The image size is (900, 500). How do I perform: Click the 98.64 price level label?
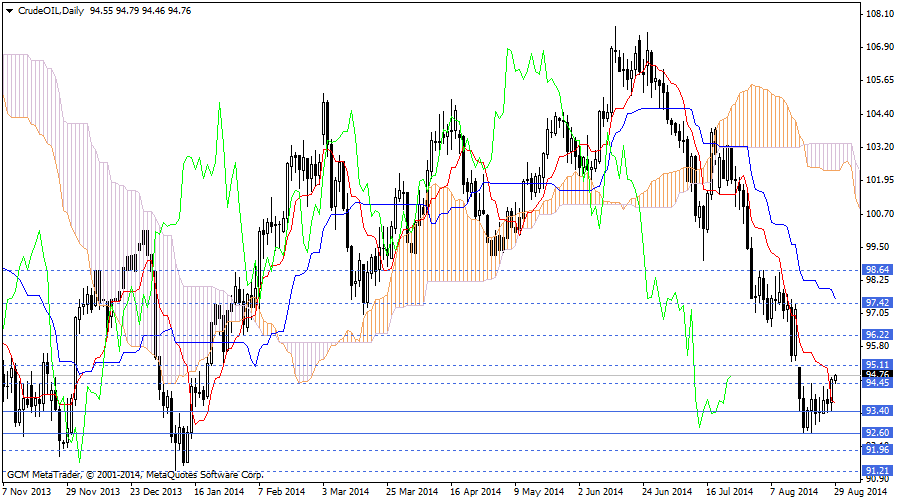click(x=877, y=270)
